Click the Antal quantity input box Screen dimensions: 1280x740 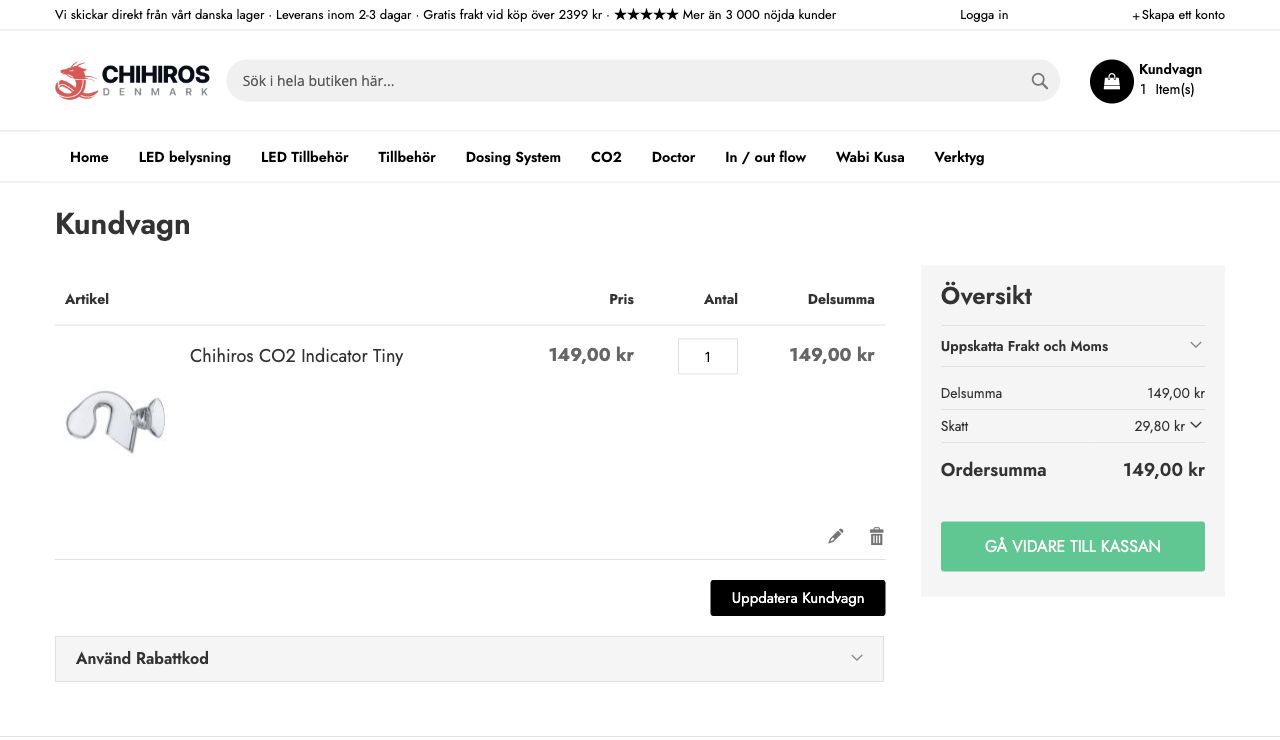coord(708,357)
